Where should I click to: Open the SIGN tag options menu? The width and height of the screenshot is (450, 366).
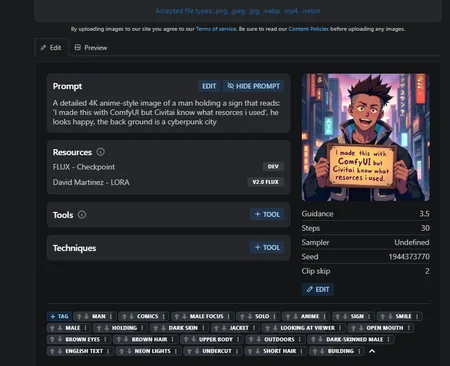369,316
